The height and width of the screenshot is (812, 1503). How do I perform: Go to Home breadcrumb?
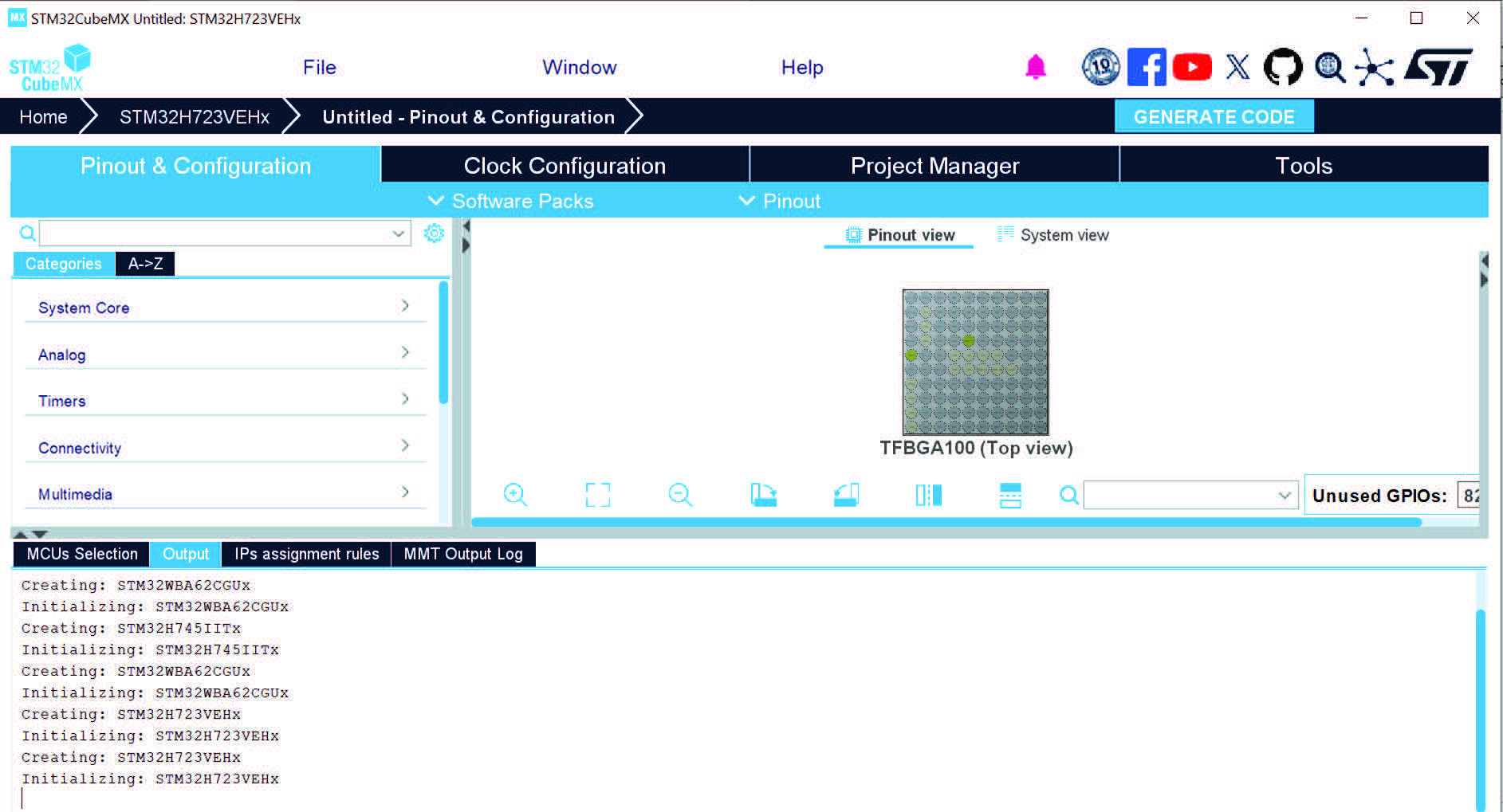click(43, 117)
